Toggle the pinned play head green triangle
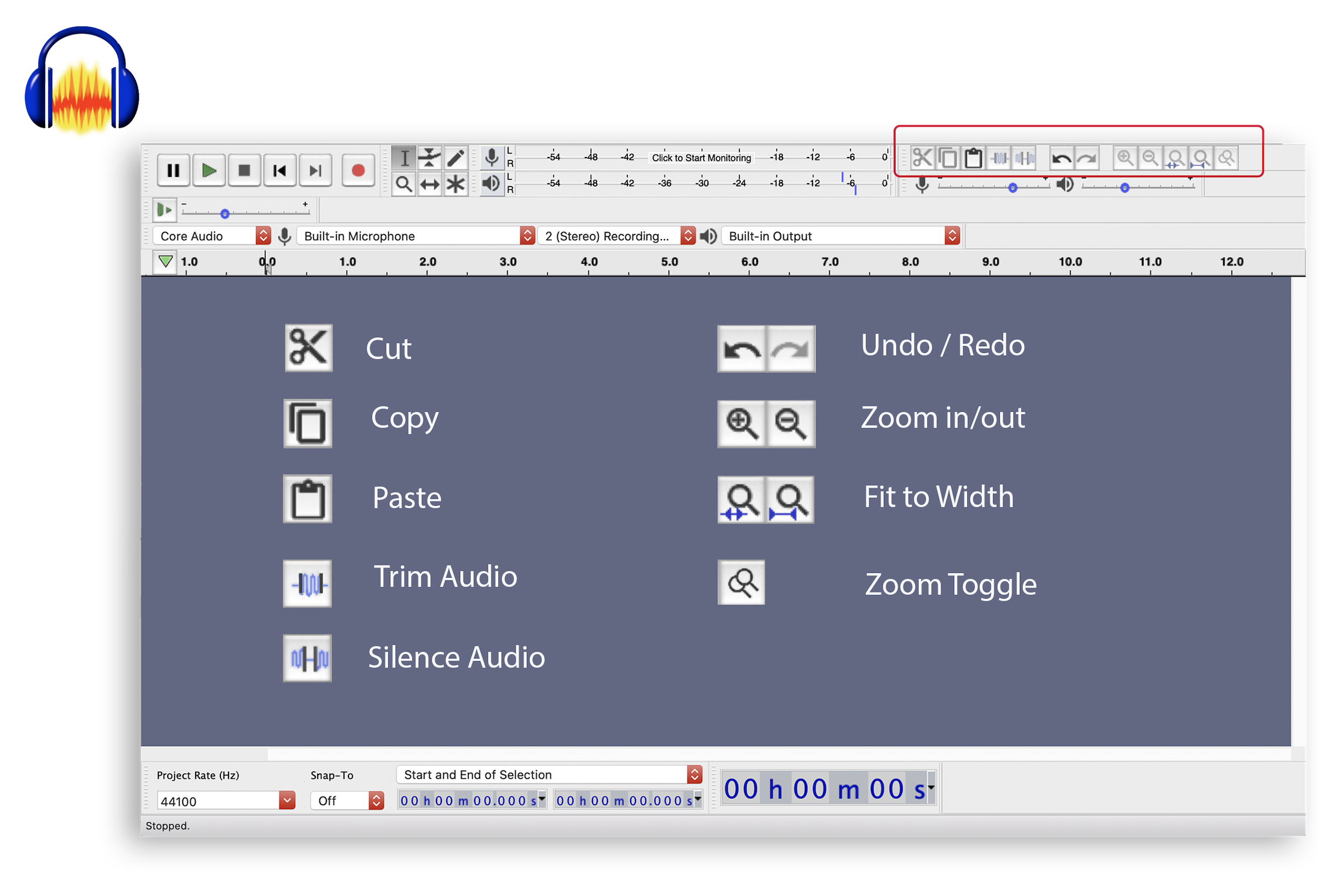The height and width of the screenshot is (896, 1344). pyautogui.click(x=165, y=262)
